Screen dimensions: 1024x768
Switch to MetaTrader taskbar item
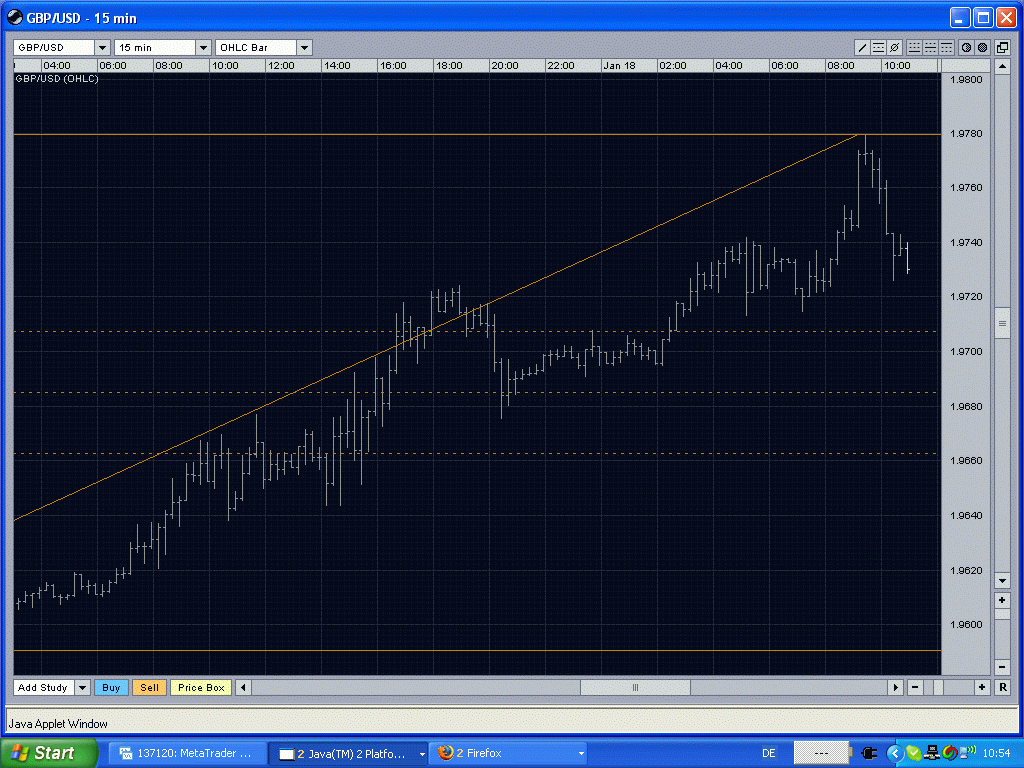[187, 754]
